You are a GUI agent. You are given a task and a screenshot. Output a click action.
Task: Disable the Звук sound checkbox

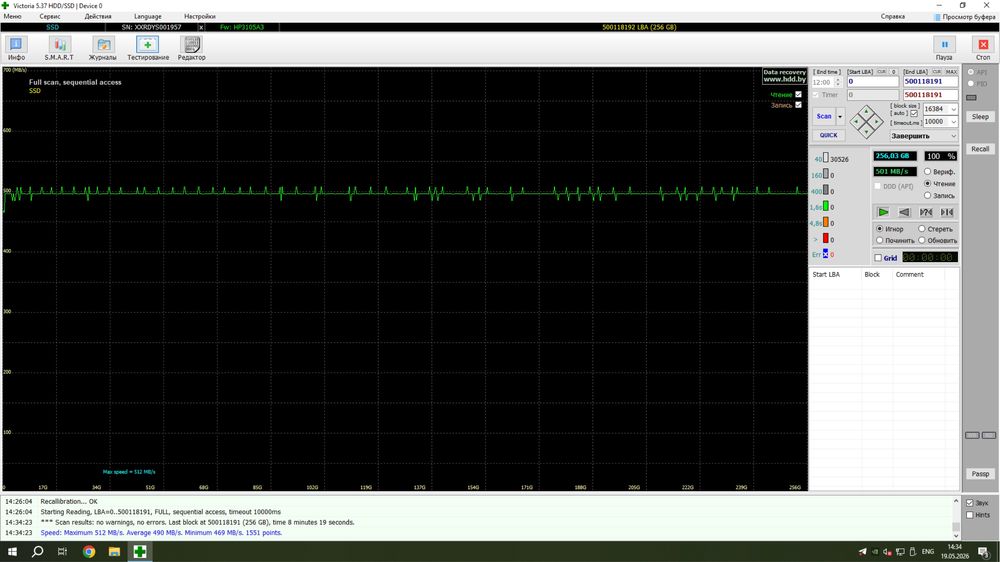(x=969, y=503)
